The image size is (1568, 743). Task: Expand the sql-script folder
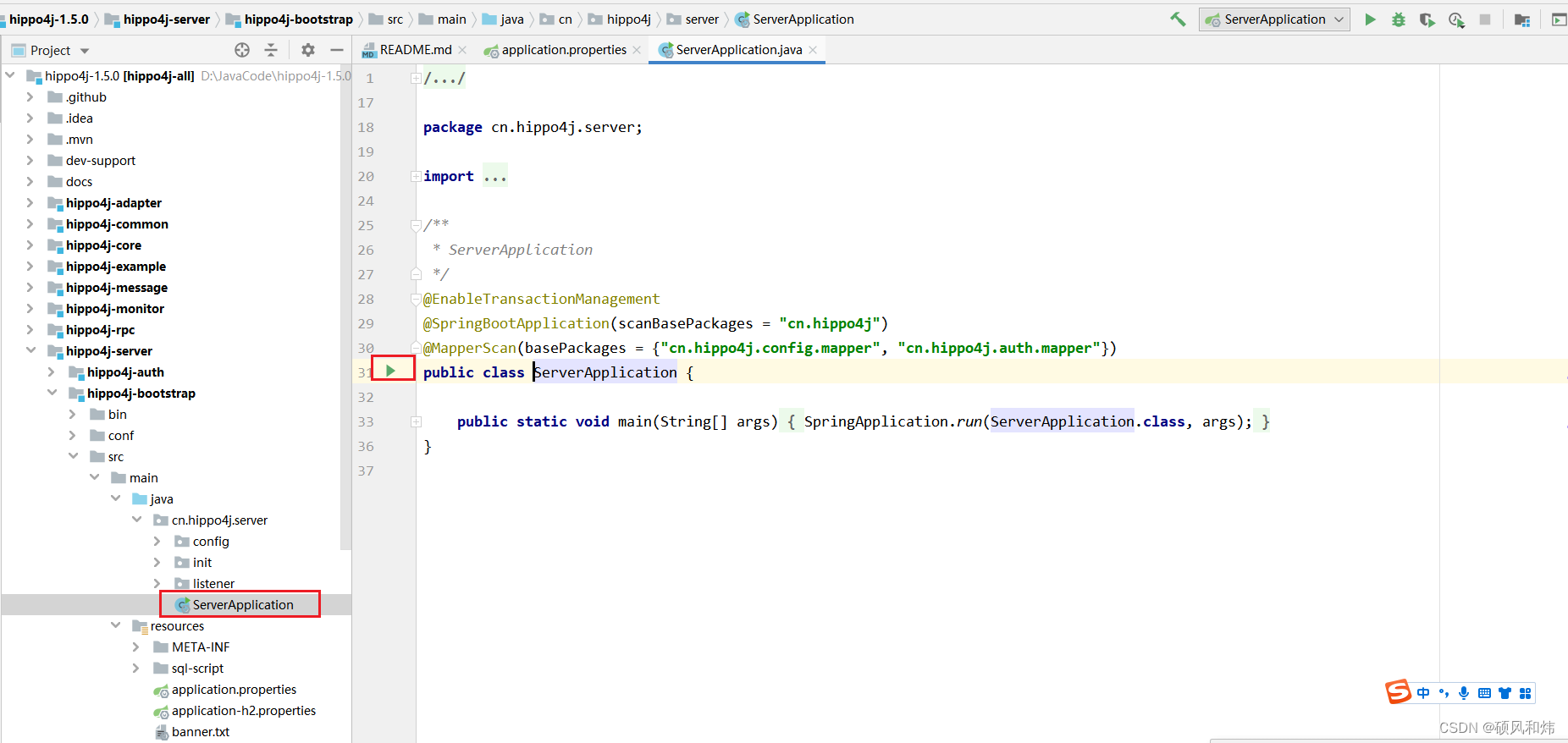(x=136, y=669)
